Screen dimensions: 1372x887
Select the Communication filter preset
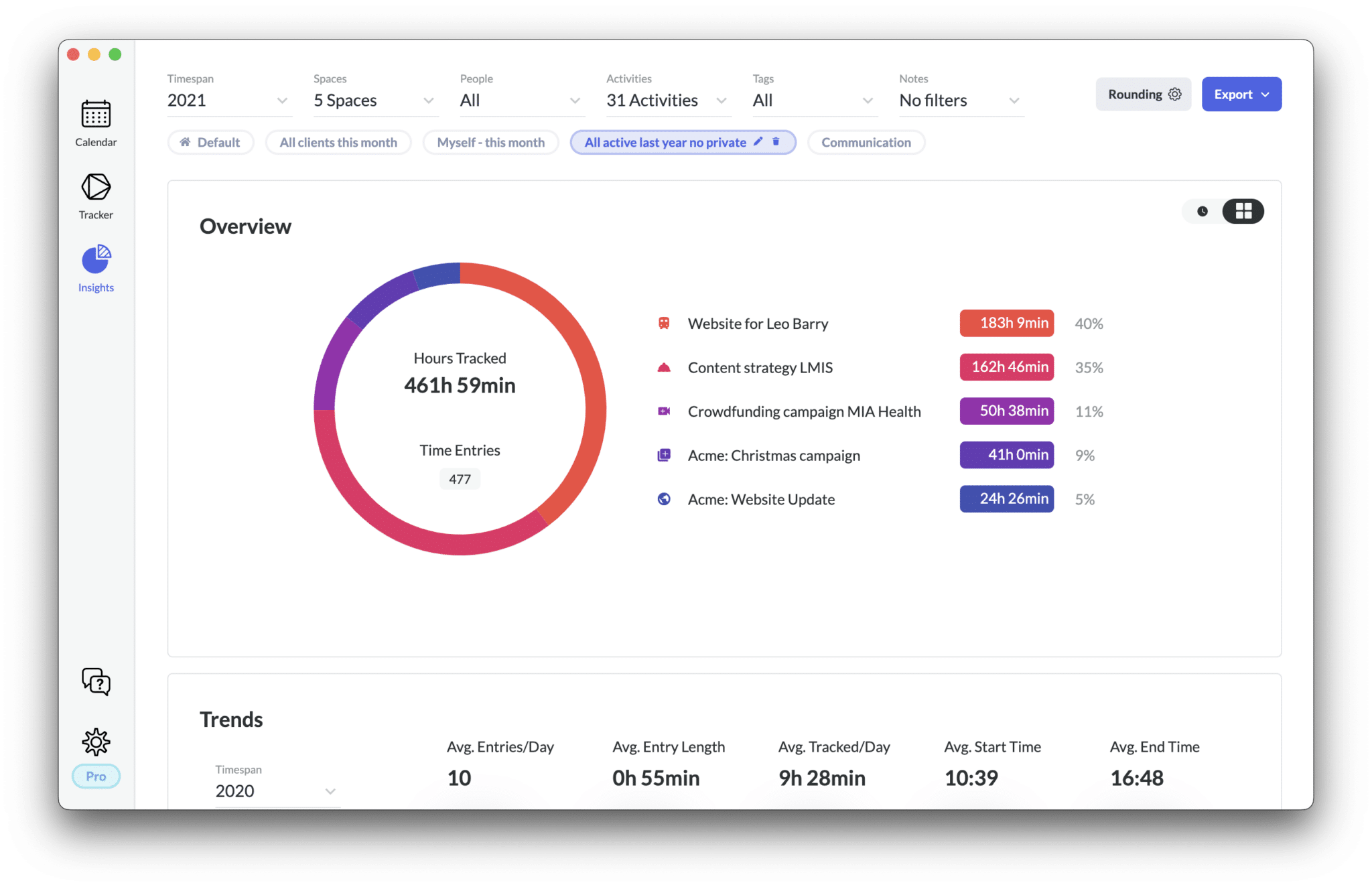pos(866,143)
